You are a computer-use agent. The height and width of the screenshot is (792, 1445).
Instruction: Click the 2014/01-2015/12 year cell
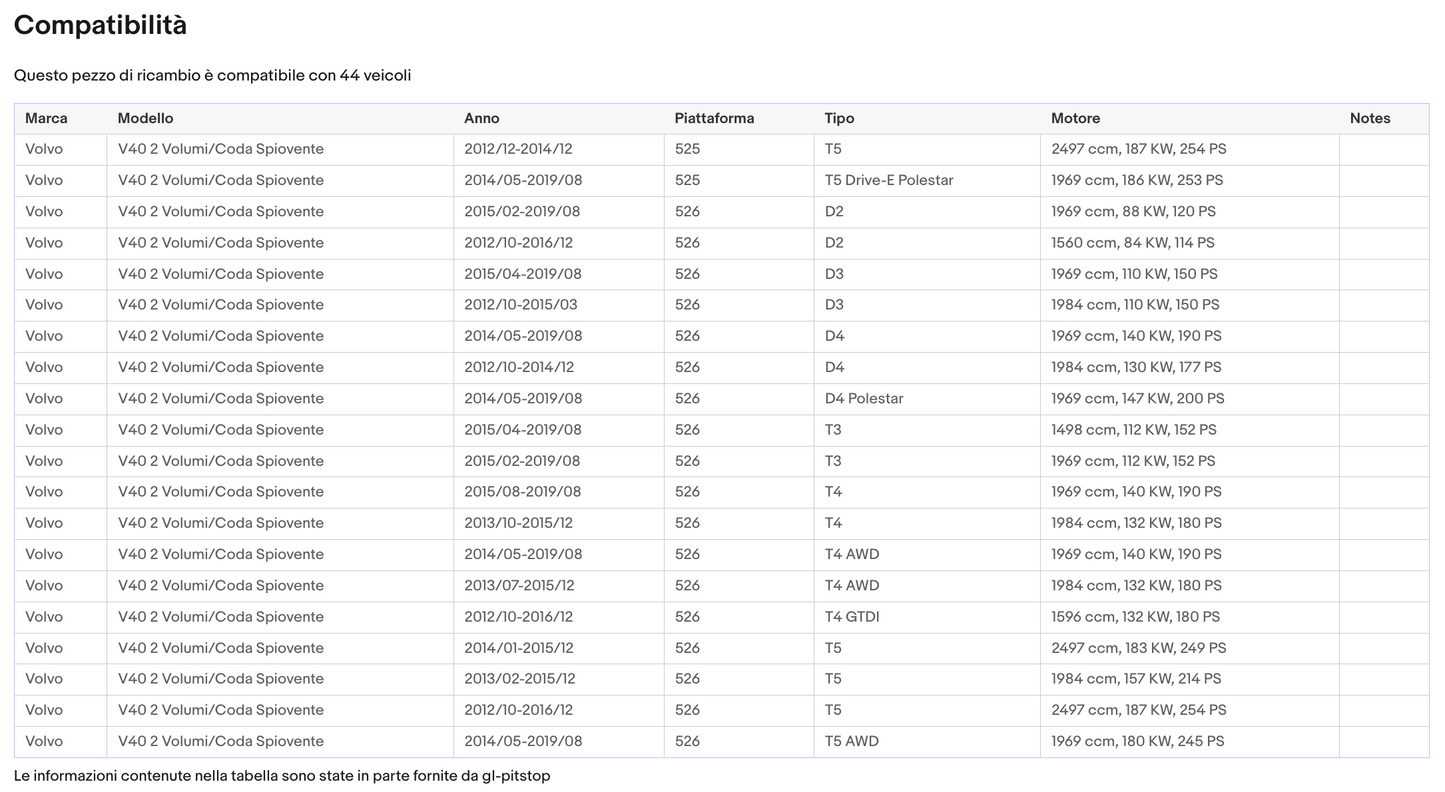[x=519, y=647]
